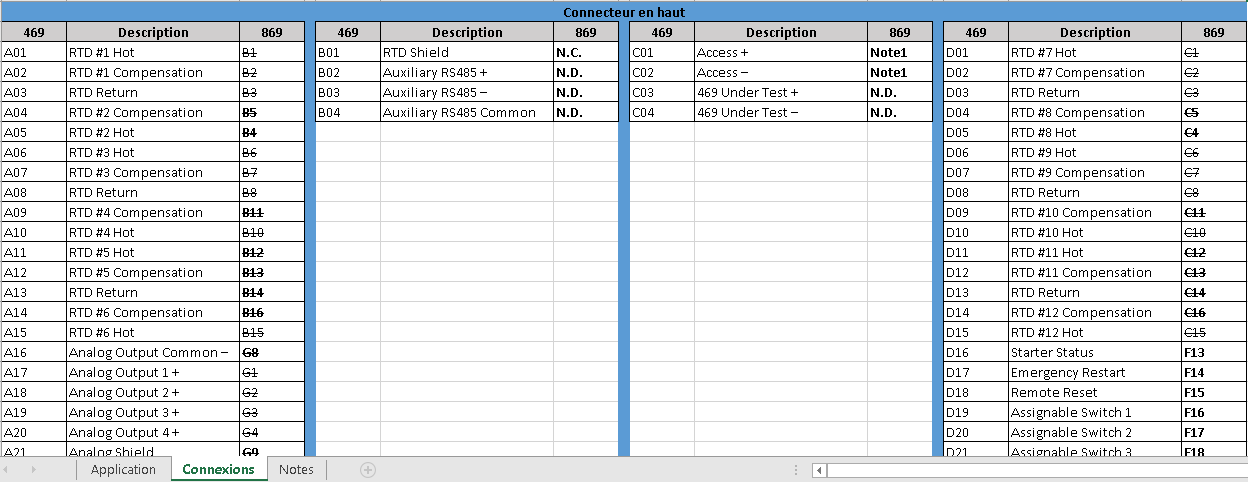Select cell A01 in first table
The image size is (1248, 482).
tap(33, 52)
